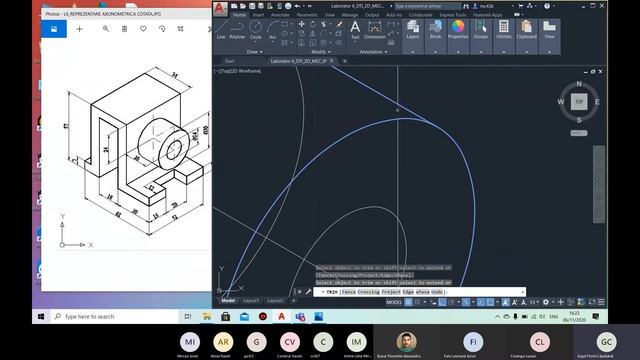Open the Express Tools ribbon tab
Viewport: 640px width, 360px height.
(453, 15)
